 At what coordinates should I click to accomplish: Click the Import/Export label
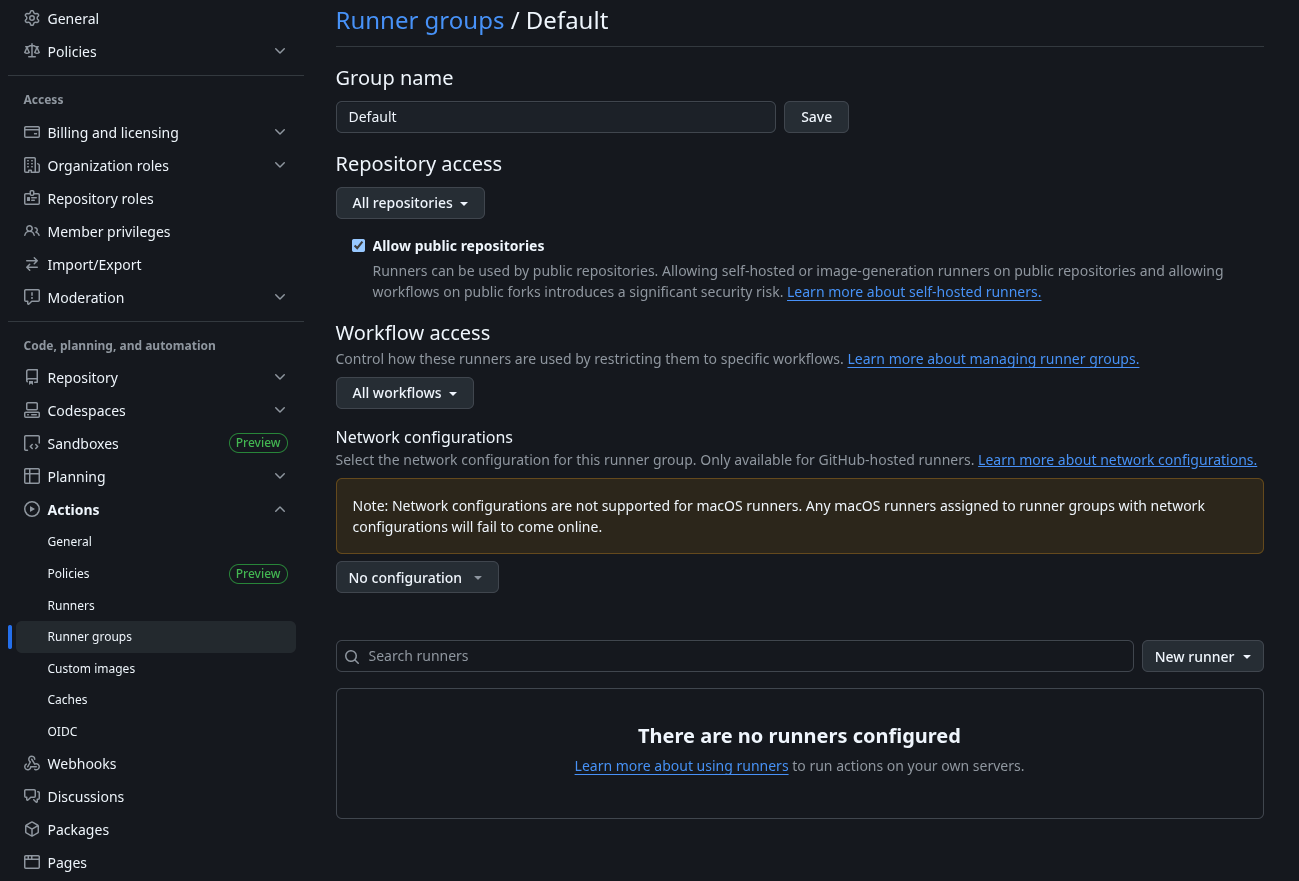94,265
